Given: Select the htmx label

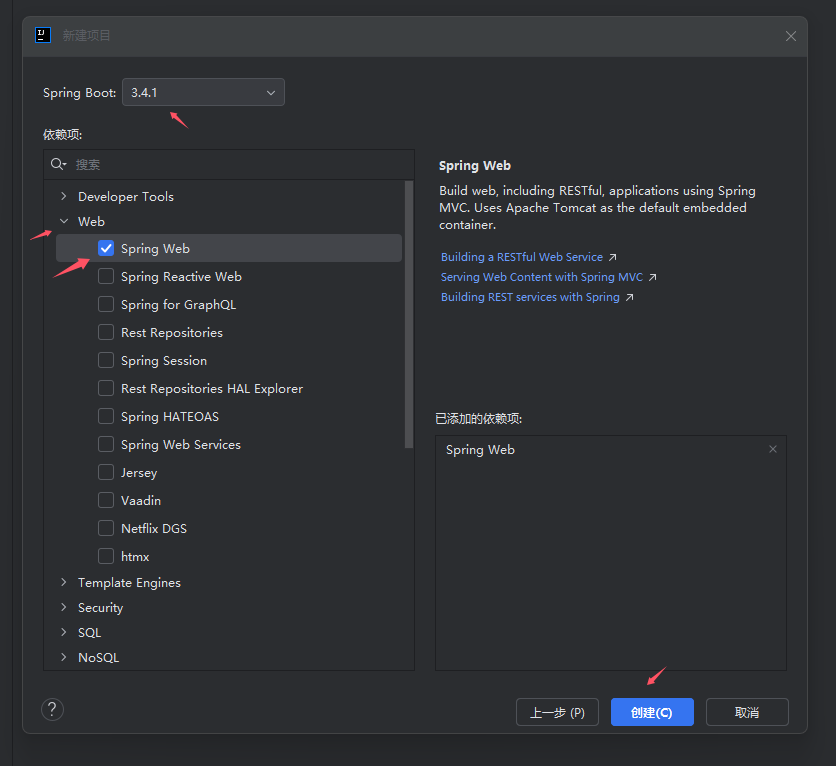Looking at the screenshot, I should click(x=135, y=557).
